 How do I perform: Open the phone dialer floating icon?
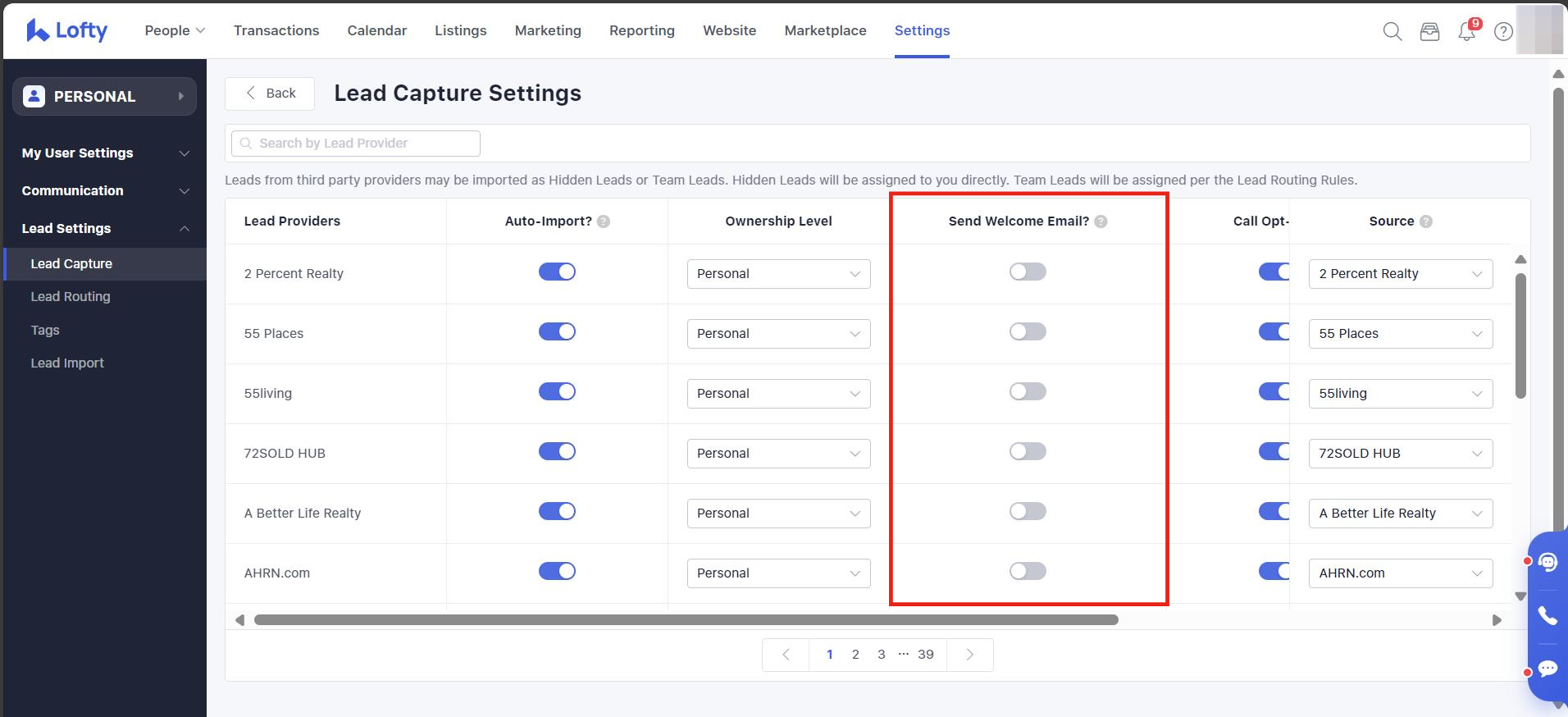click(1547, 615)
